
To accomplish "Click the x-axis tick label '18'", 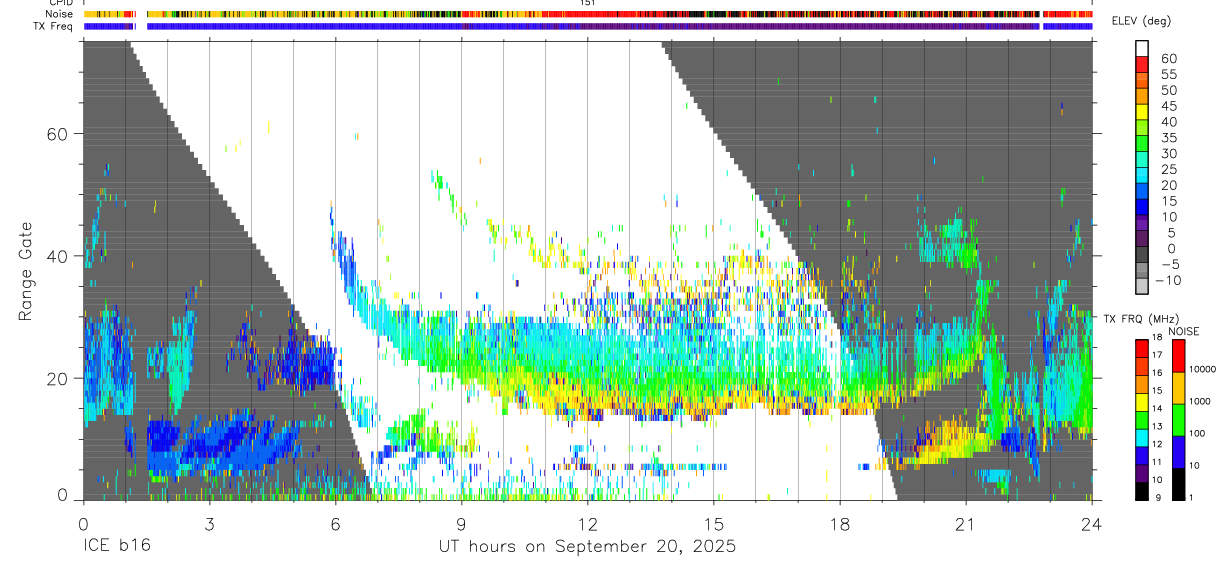I will pos(840,524).
